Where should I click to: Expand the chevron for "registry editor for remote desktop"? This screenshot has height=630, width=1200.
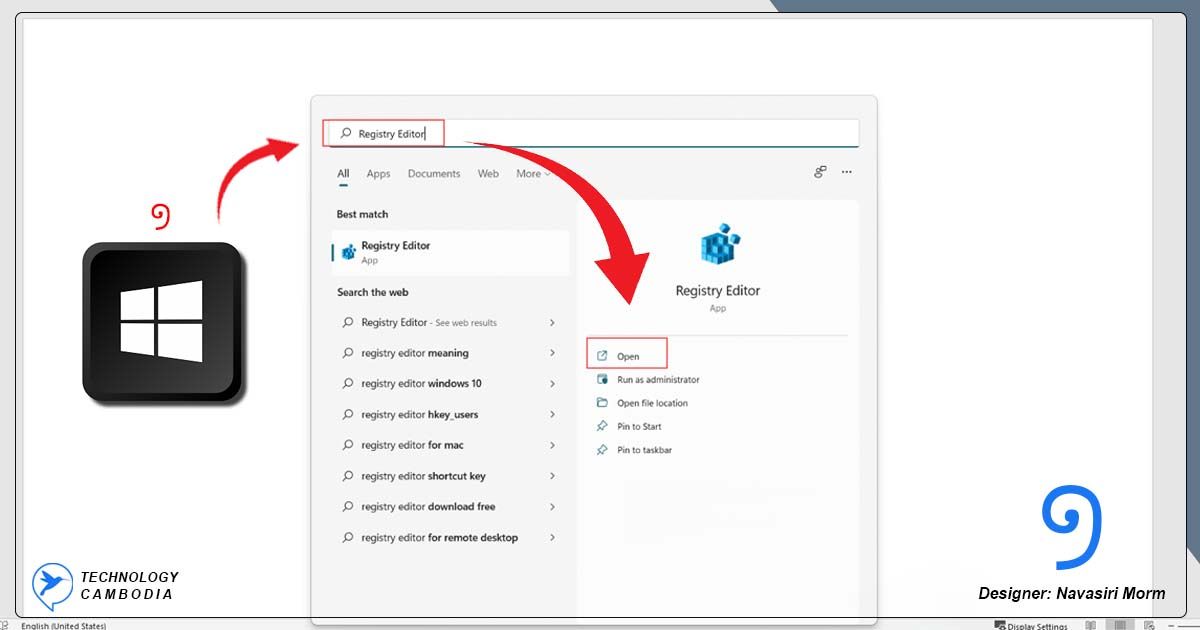point(552,538)
